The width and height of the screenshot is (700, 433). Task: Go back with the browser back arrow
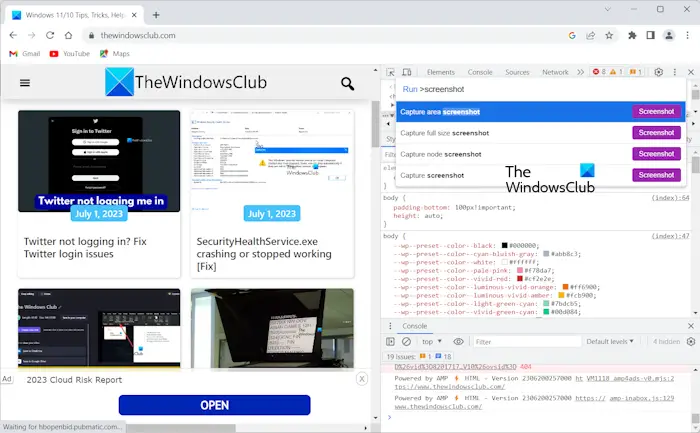click(x=13, y=35)
